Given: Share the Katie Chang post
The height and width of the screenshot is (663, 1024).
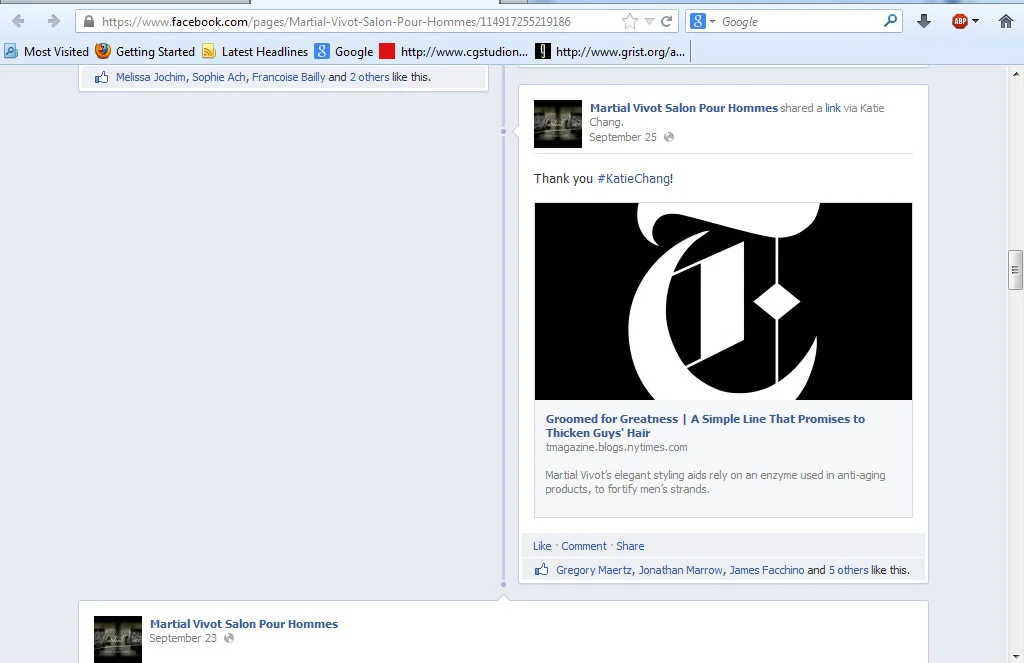Looking at the screenshot, I should (630, 546).
